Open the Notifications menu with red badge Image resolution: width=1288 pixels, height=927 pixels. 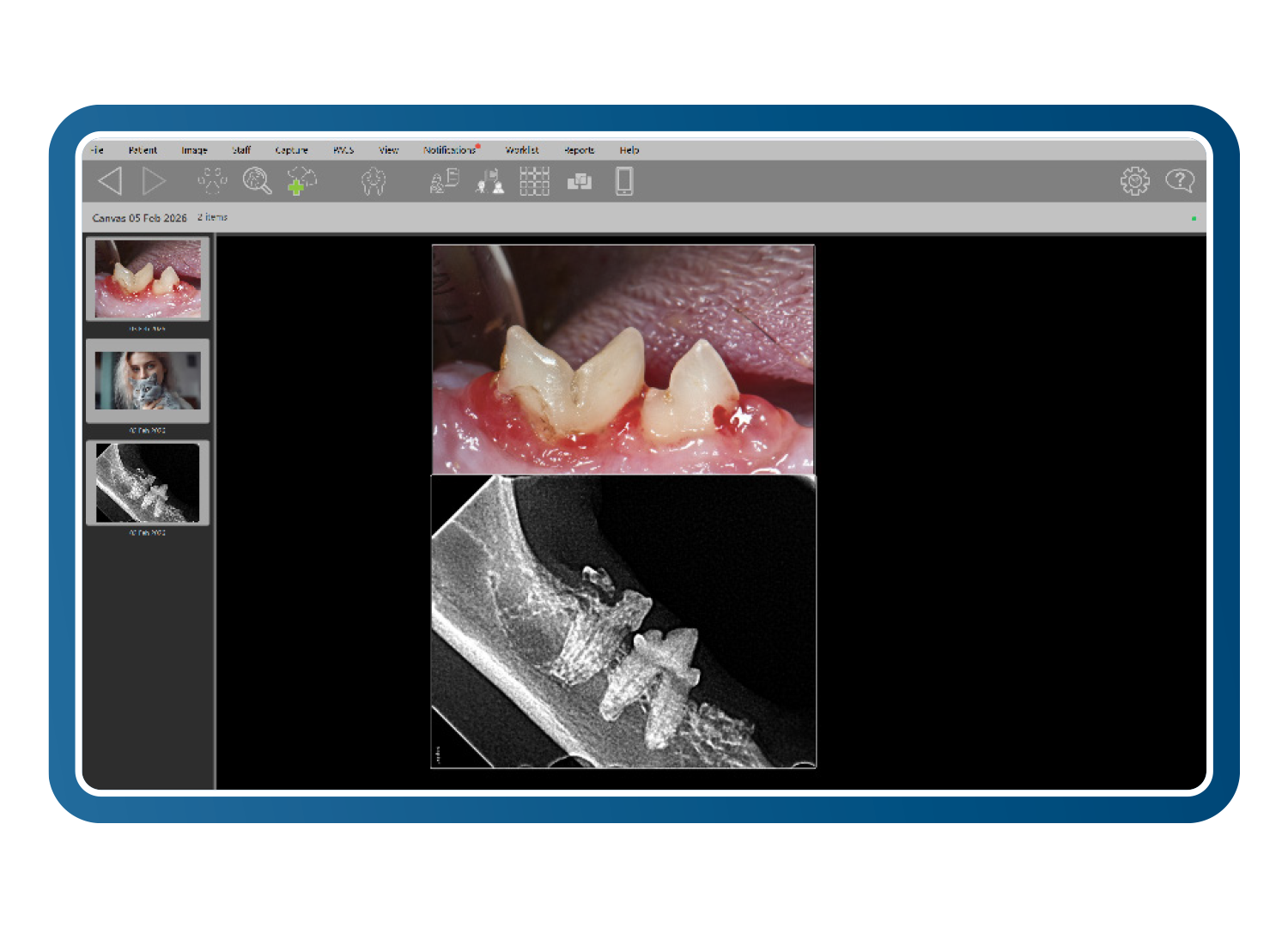(x=448, y=150)
